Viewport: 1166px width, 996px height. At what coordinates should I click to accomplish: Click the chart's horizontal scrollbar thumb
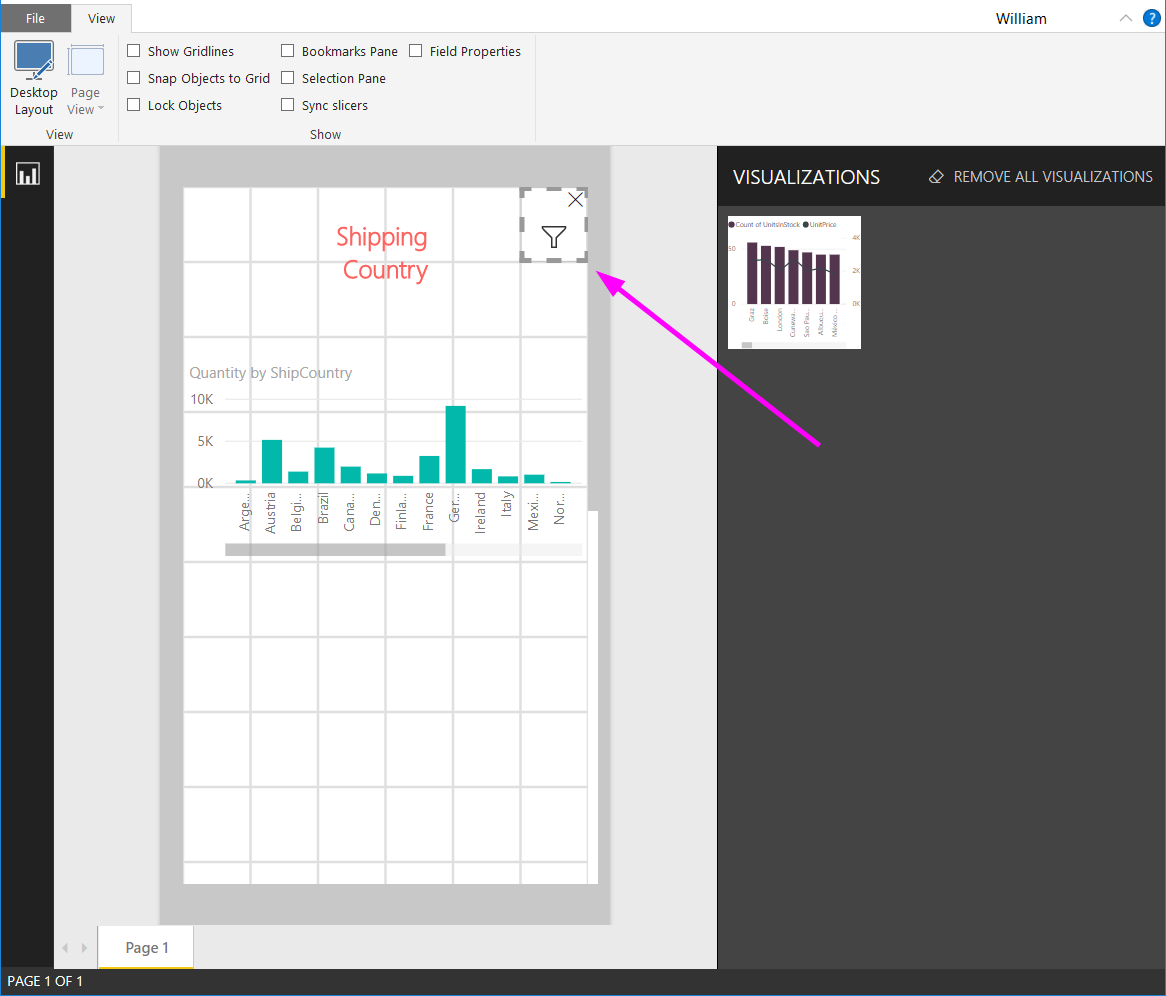pyautogui.click(x=335, y=550)
